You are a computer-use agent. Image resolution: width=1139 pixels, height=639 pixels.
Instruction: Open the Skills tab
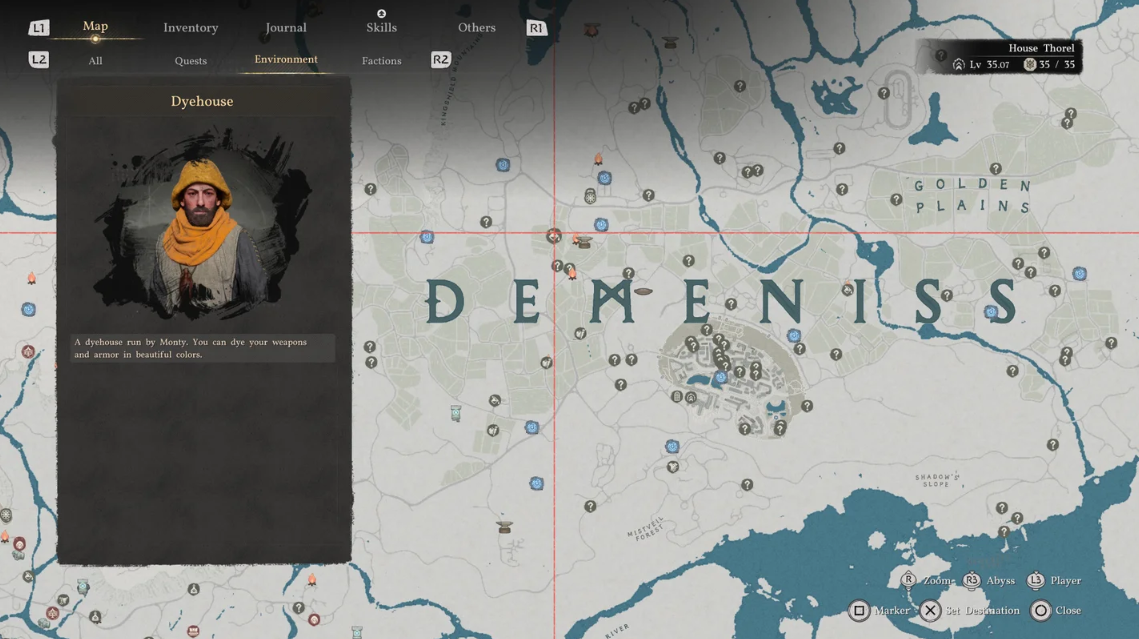coord(381,28)
